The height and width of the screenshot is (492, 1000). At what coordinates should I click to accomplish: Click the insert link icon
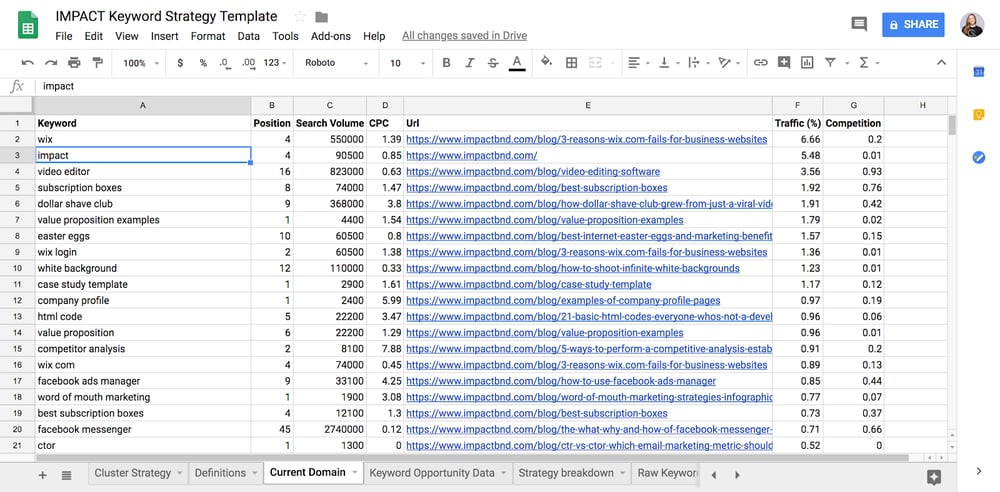[760, 63]
